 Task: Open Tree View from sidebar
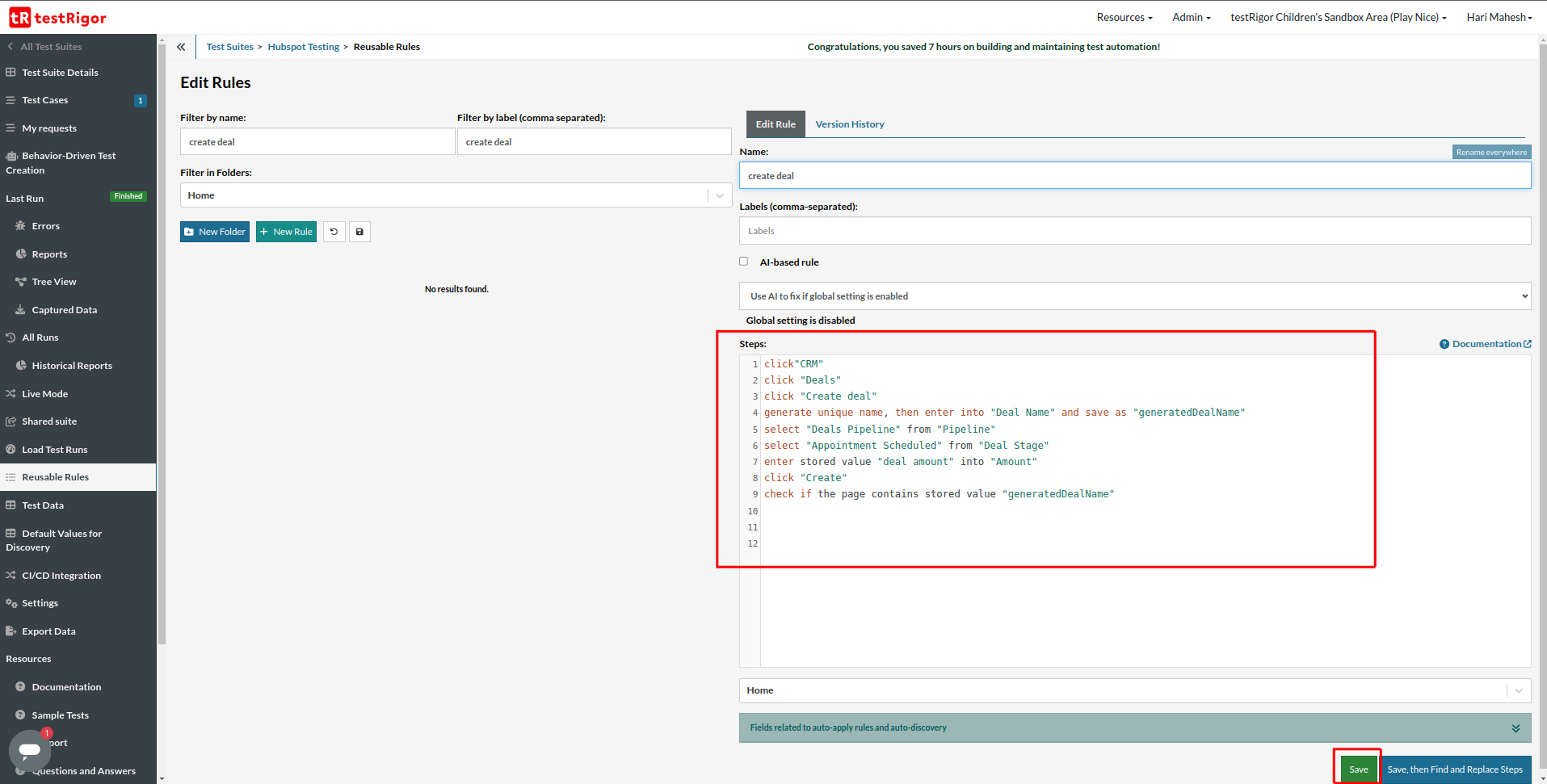coord(54,282)
